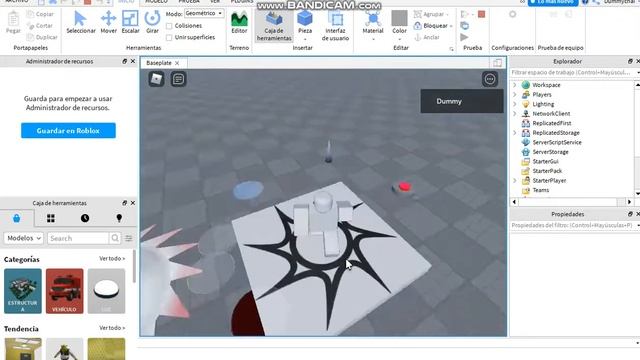The width and height of the screenshot is (640, 360).
Task: Toggle the viewport split-view icon
Action: (498, 63)
